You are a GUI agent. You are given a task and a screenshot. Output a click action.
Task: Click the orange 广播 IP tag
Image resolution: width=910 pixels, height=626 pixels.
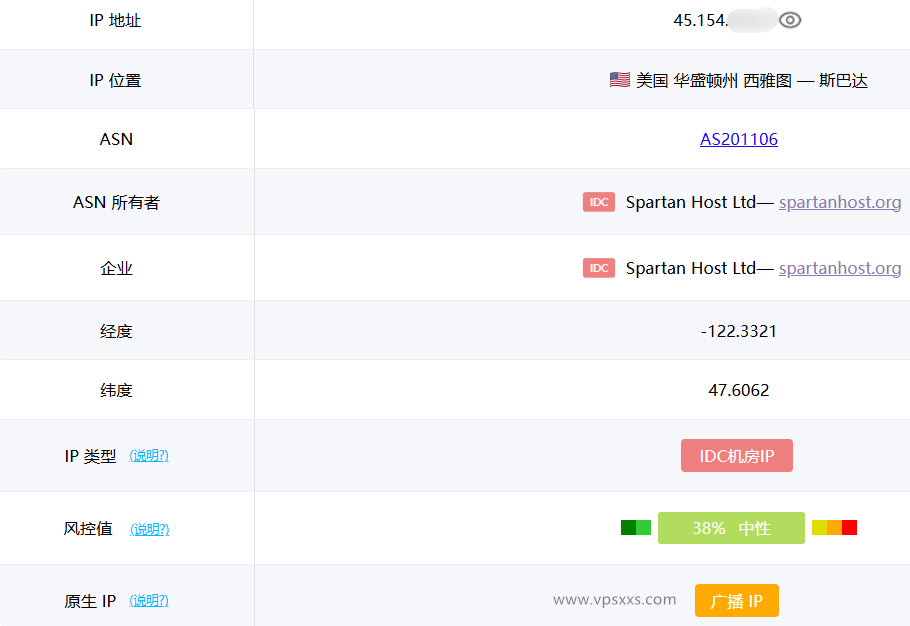tap(736, 601)
